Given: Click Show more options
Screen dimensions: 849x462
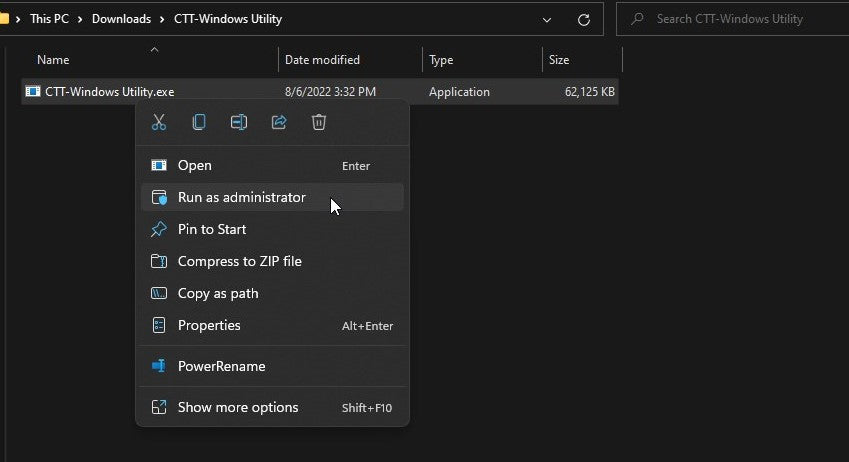Looking at the screenshot, I should [238, 407].
